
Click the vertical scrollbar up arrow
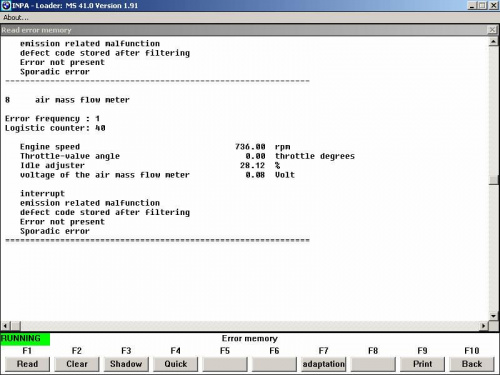pyautogui.click(x=493, y=42)
